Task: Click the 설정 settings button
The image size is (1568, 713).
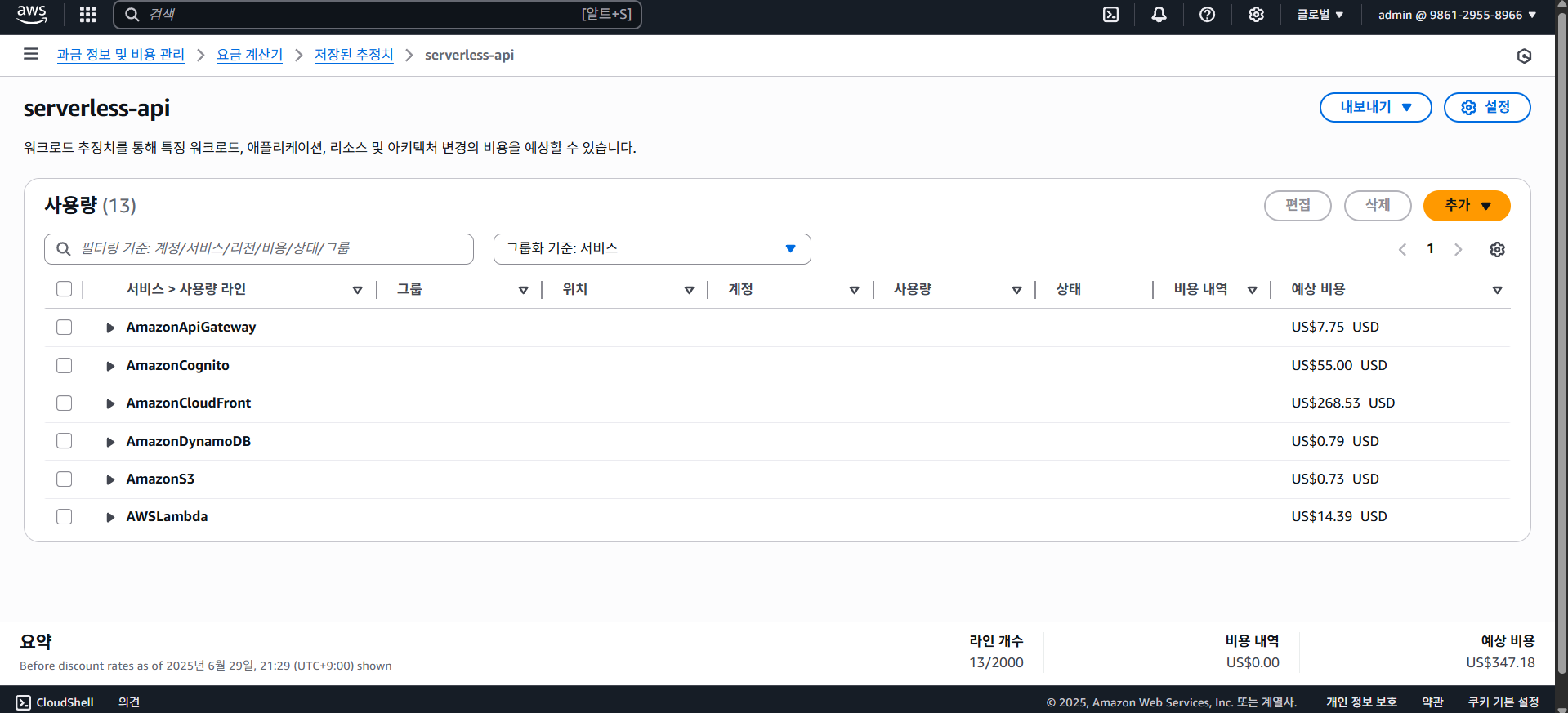Action: click(1487, 107)
